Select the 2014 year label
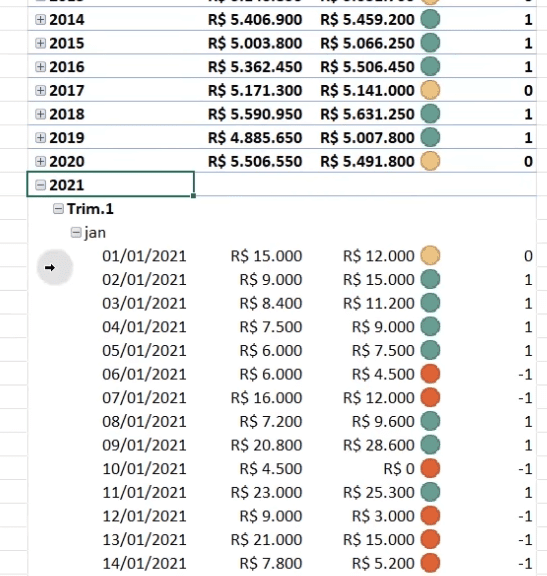This screenshot has height=576, width=547. [x=67, y=19]
